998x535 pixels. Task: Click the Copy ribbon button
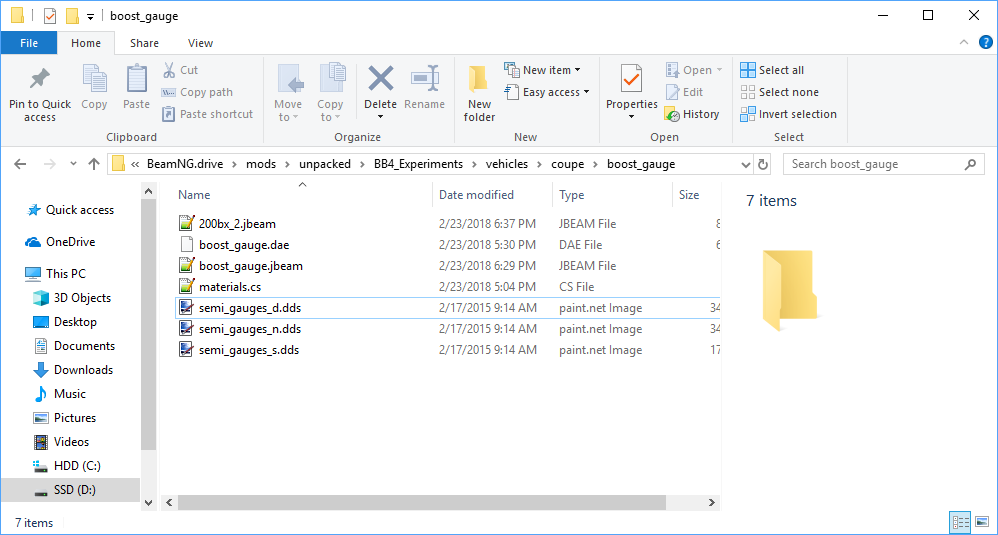[x=94, y=88]
